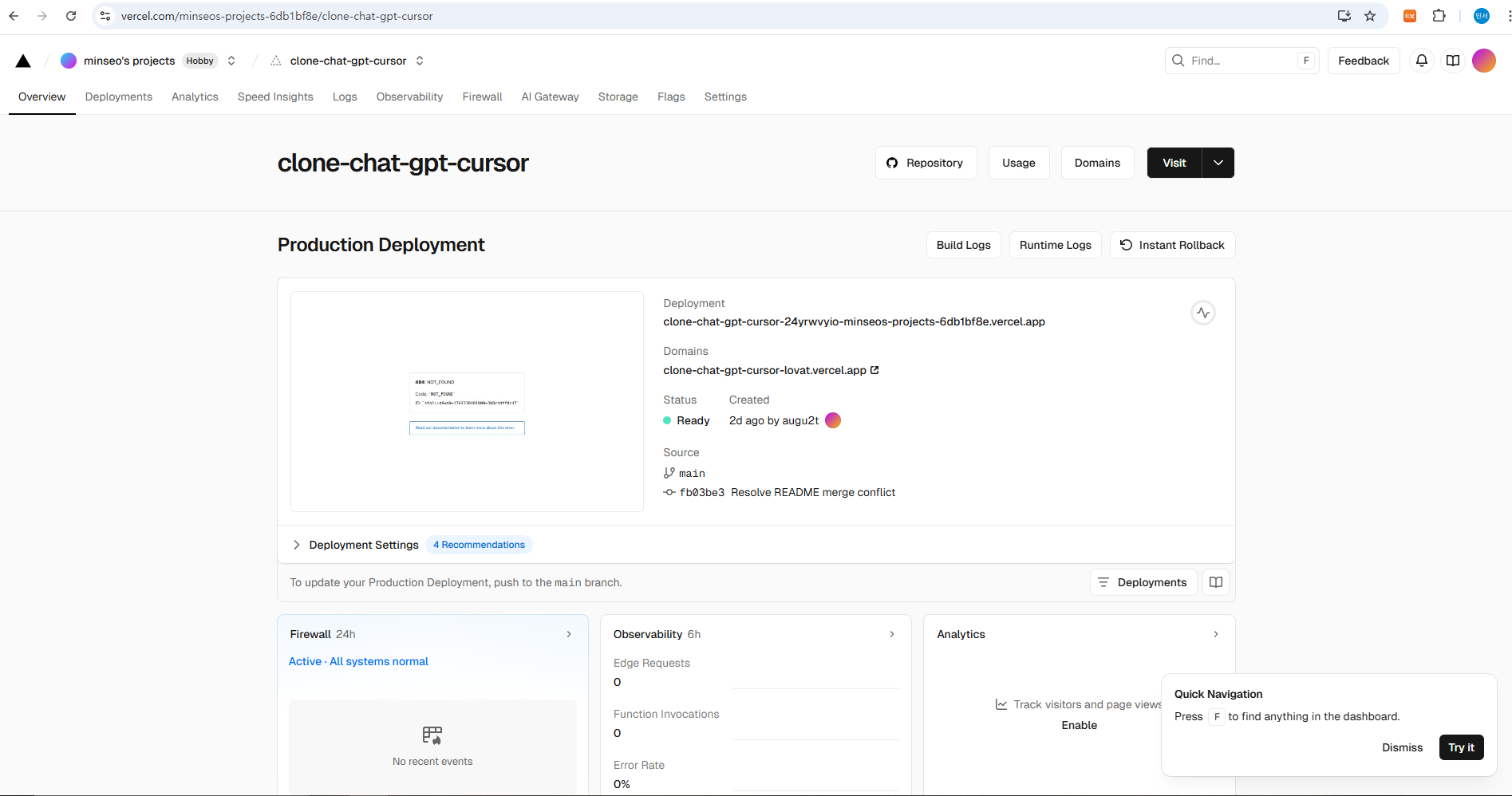Click the deployment activity pulse icon
Image resolution: width=1512 pixels, height=796 pixels.
[1203, 313]
